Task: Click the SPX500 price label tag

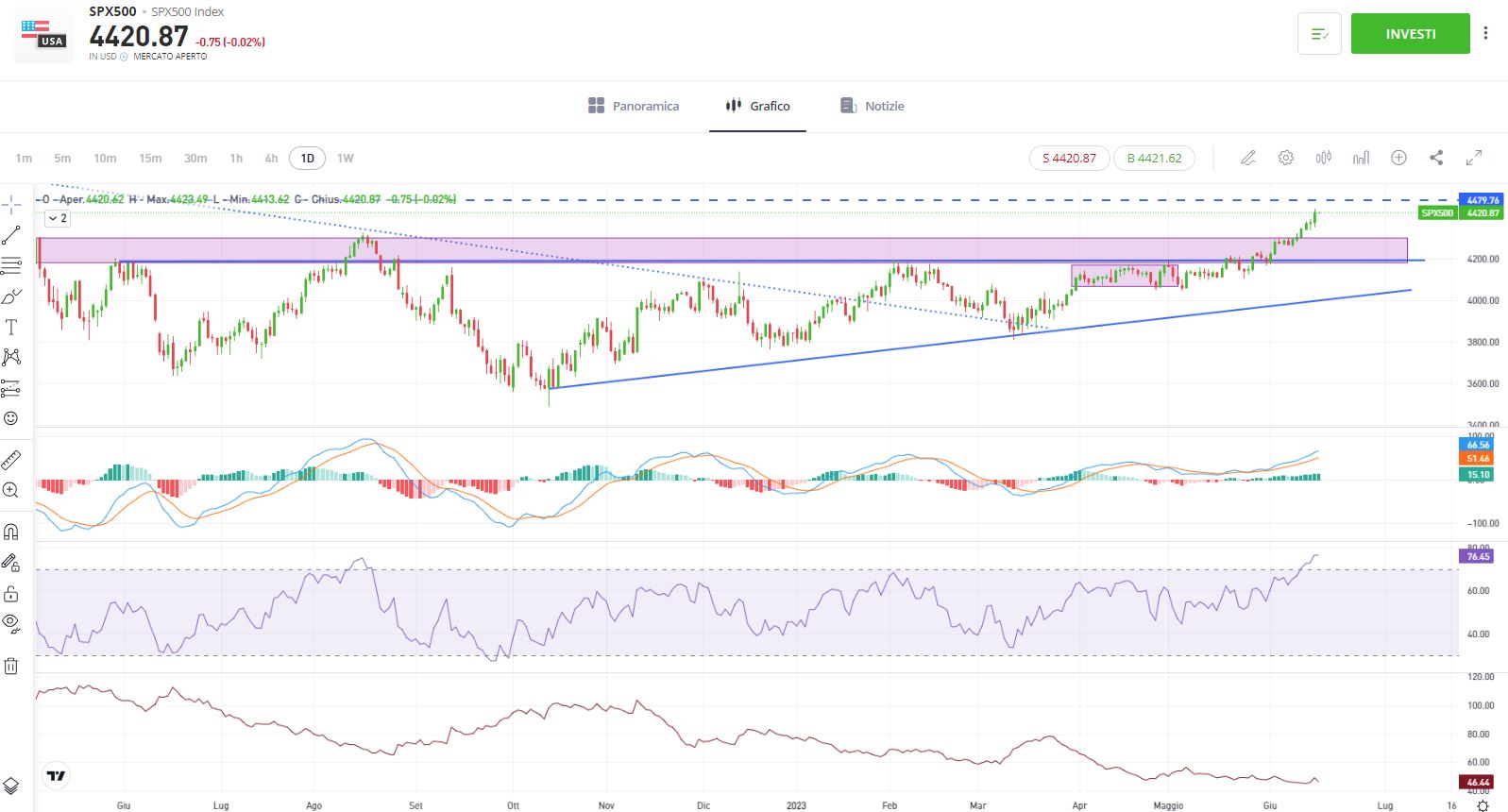Action: pyautogui.click(x=1437, y=213)
